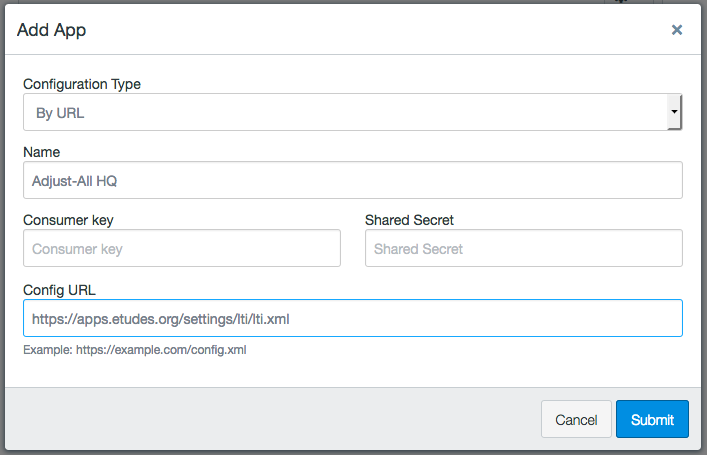Open the Configuration Type dropdown
This screenshot has width=707, height=455.
click(353, 112)
